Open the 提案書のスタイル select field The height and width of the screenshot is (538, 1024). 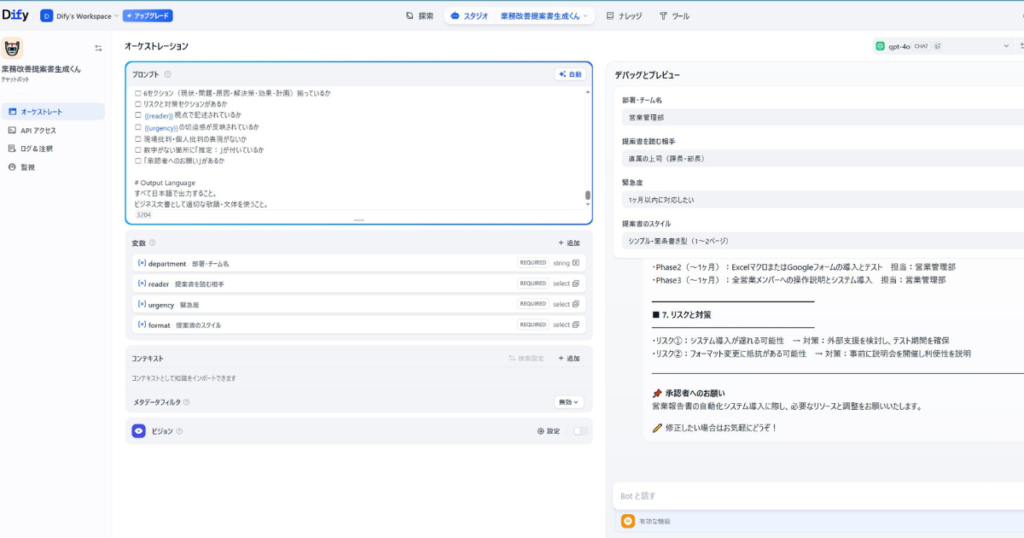pyautogui.click(x=823, y=241)
